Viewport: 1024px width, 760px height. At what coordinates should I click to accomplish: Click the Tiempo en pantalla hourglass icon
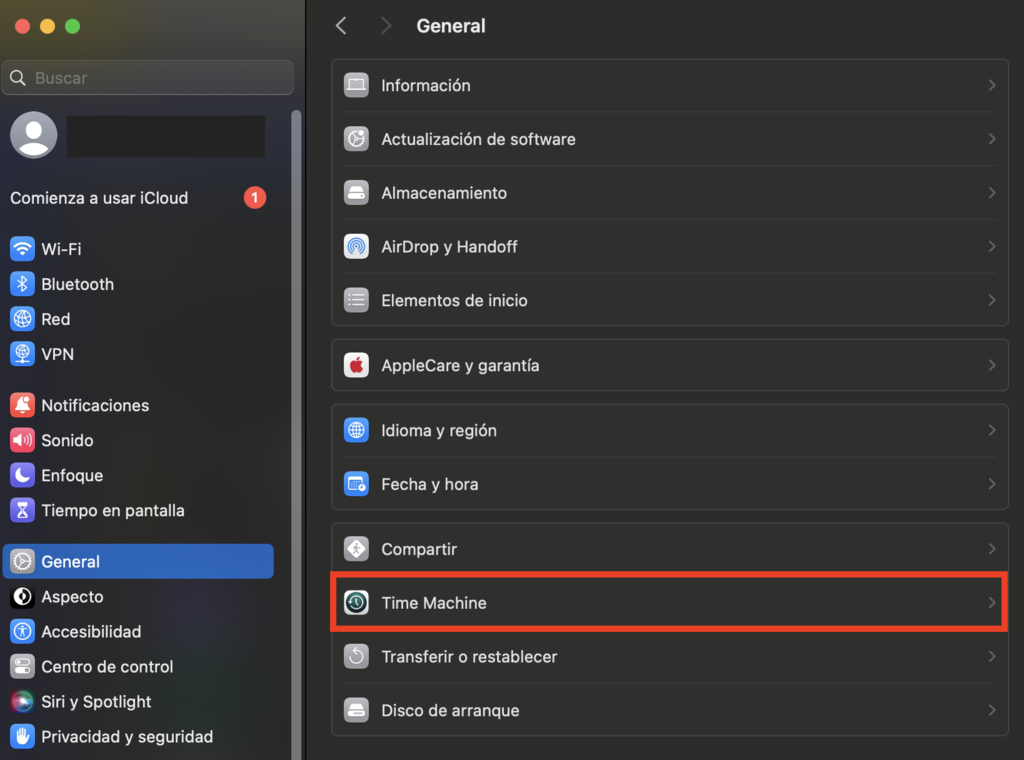coord(22,510)
